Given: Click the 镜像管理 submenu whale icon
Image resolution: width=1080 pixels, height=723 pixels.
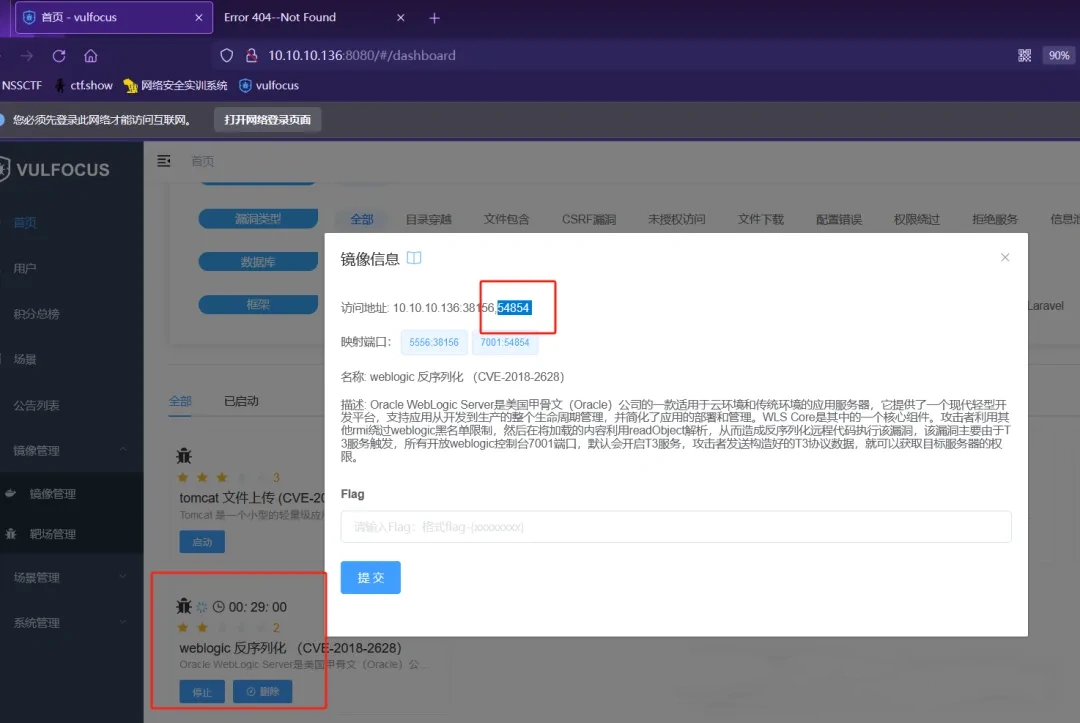Looking at the screenshot, I should coord(10,493).
